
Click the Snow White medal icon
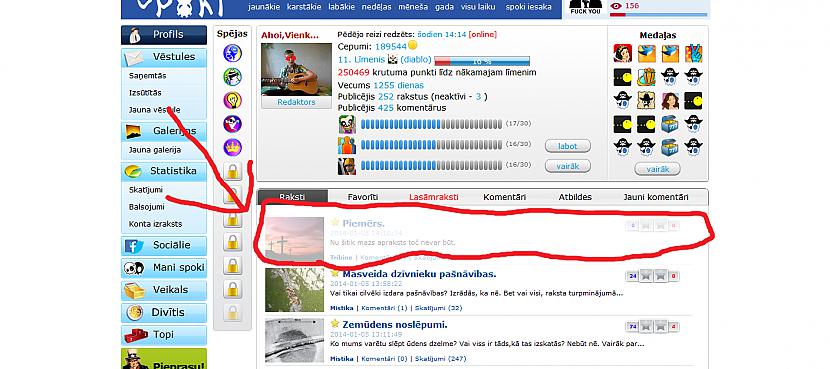(622, 53)
